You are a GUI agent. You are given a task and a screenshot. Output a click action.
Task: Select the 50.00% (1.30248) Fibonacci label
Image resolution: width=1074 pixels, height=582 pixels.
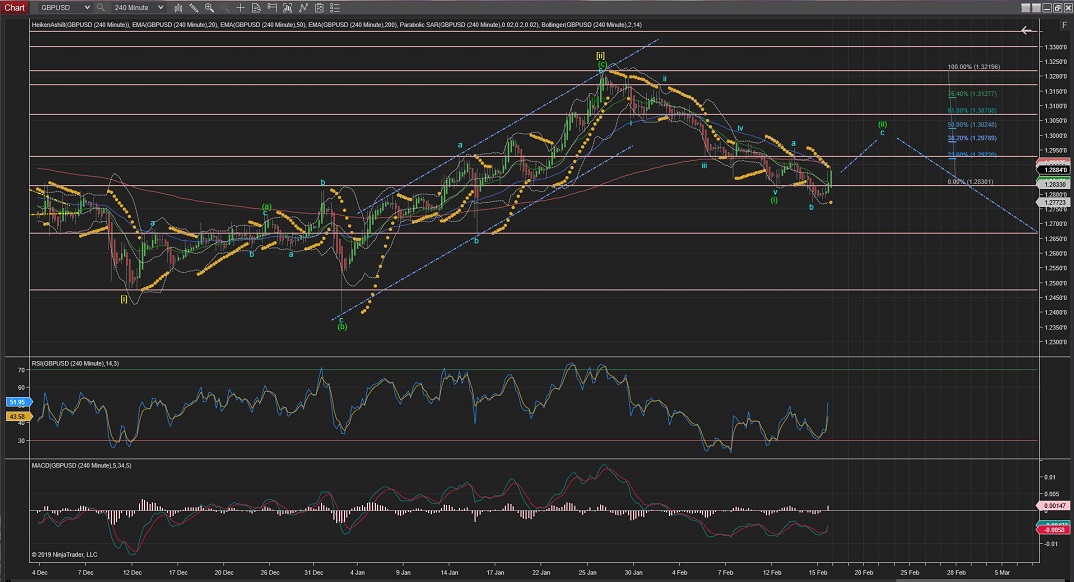click(x=973, y=125)
